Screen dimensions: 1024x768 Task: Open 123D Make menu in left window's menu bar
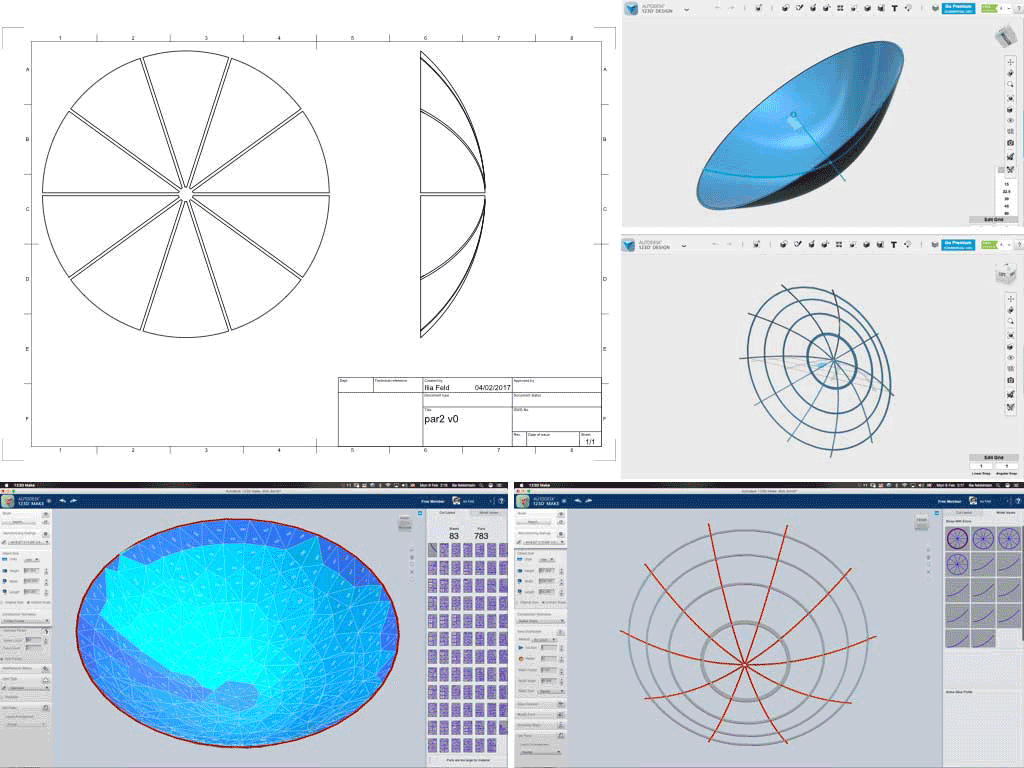[x=24, y=485]
